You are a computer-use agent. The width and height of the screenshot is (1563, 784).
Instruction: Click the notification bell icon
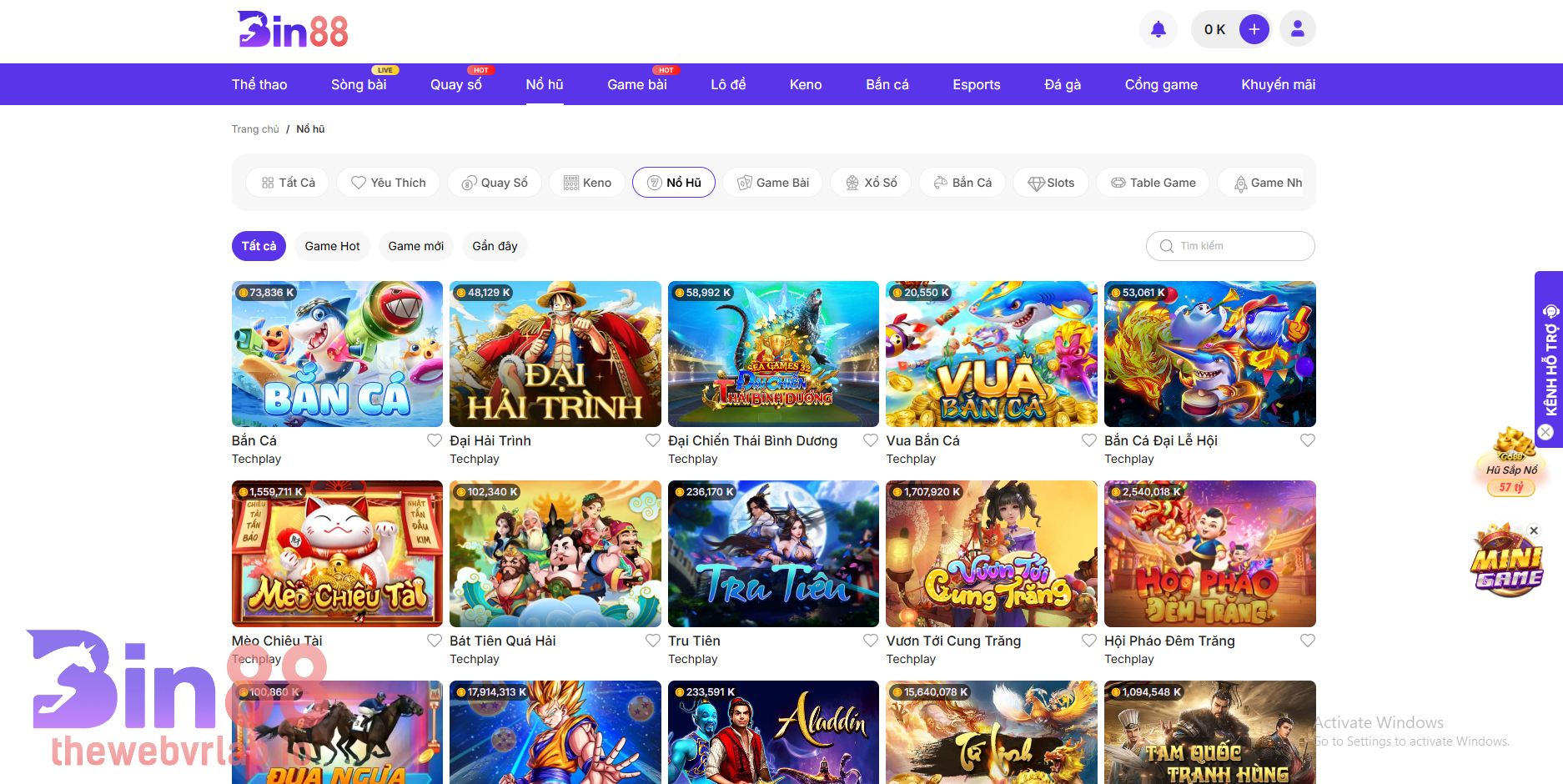(1158, 30)
